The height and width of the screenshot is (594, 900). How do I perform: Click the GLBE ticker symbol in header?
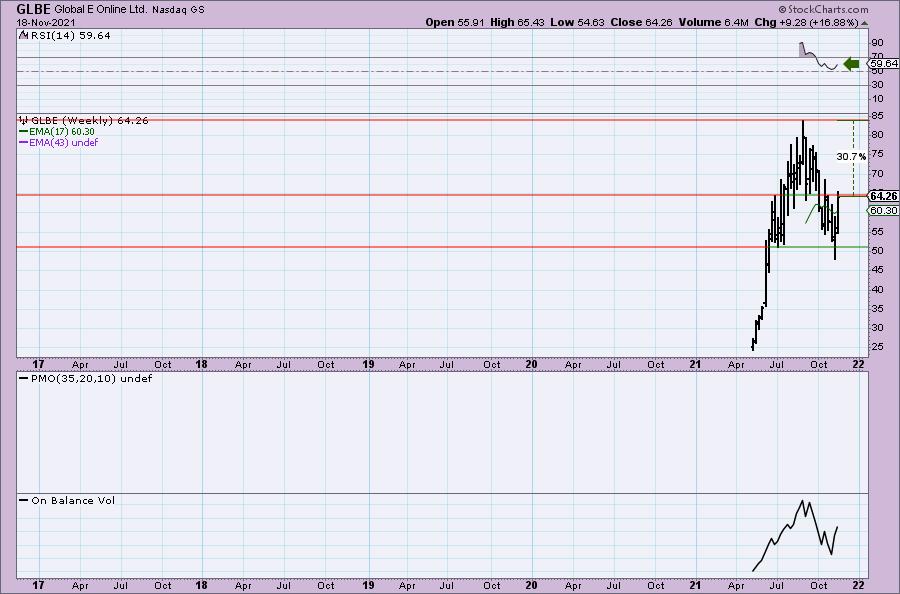pos(34,9)
